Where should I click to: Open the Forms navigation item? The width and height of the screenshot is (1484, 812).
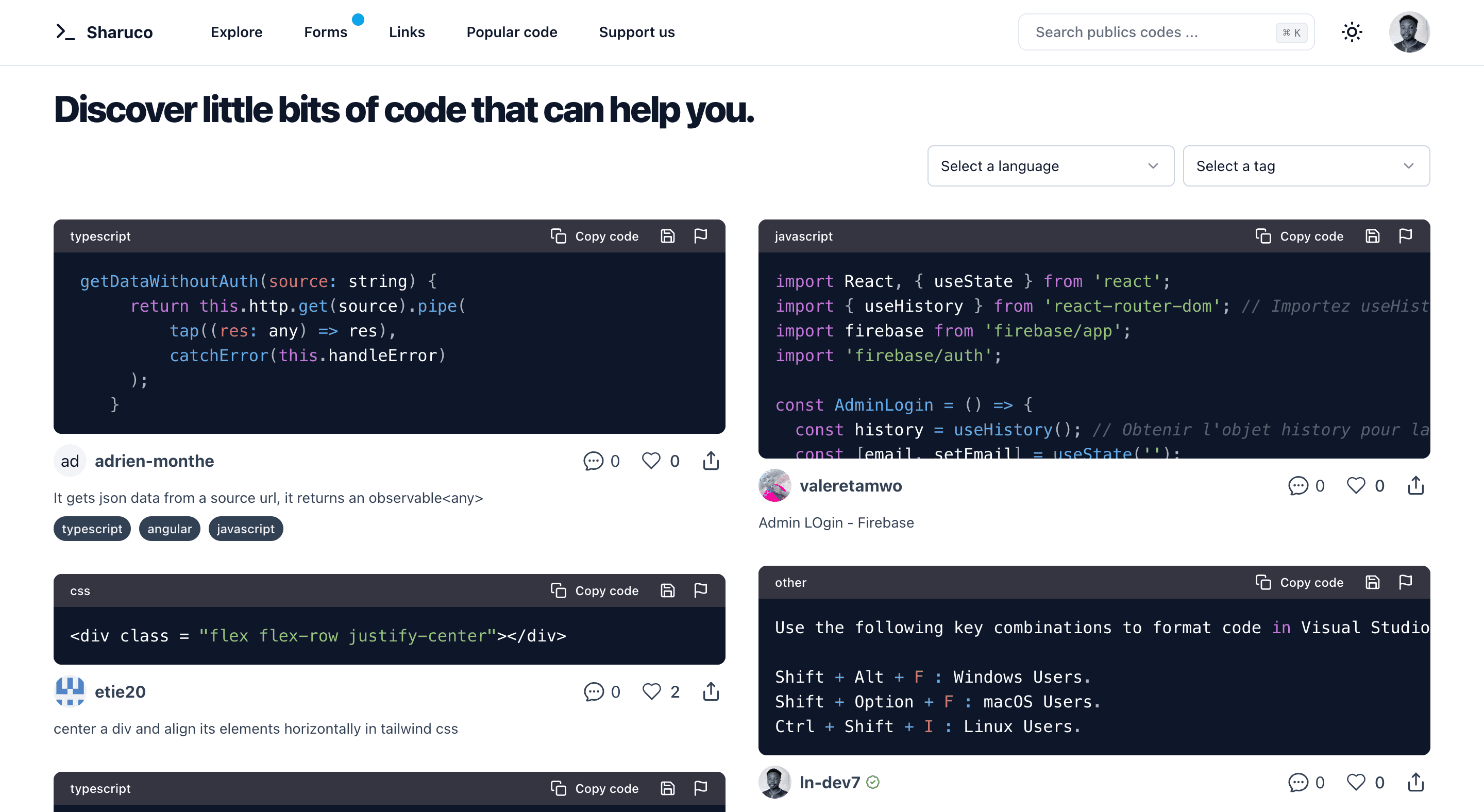tap(326, 32)
